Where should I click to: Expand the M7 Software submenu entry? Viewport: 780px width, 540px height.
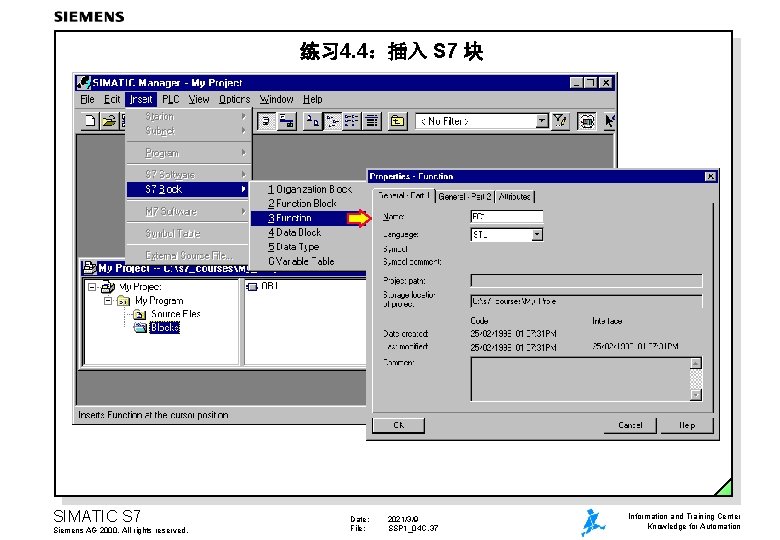tap(189, 211)
